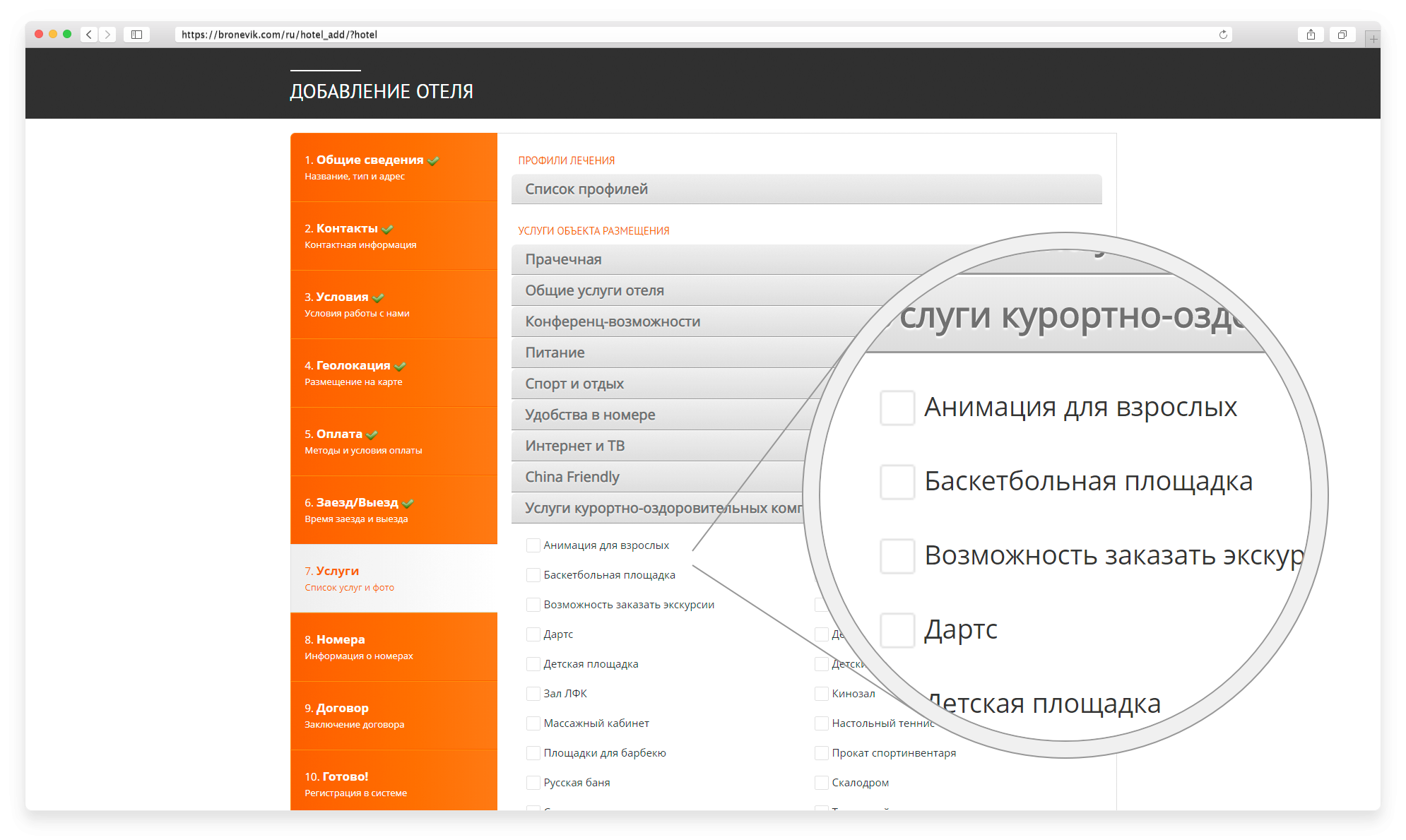This screenshot has height=840, width=1406.
Task: Reload the page with the refresh icon
Action: 1223,35
